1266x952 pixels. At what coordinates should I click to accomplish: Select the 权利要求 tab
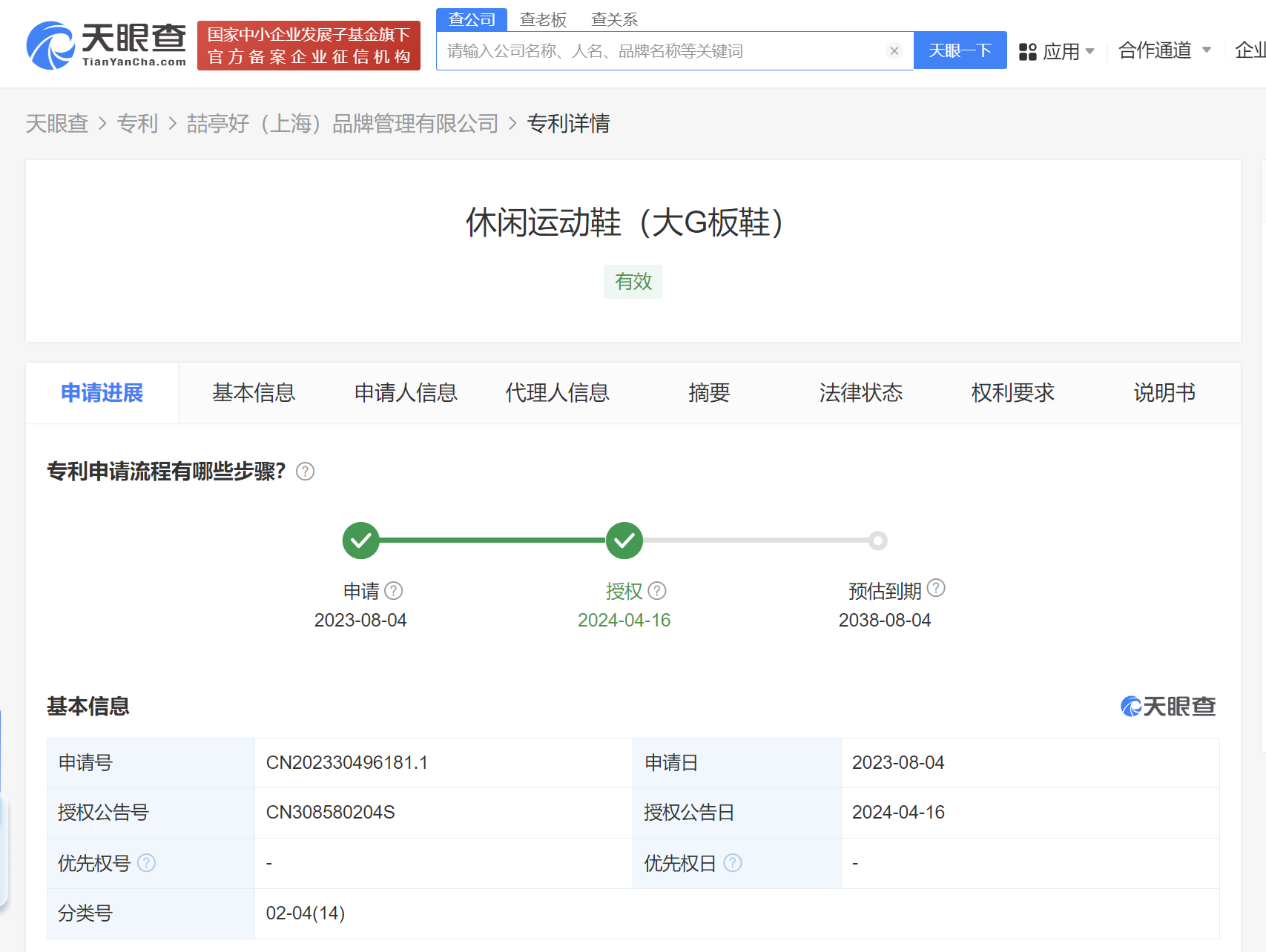coord(1012,393)
